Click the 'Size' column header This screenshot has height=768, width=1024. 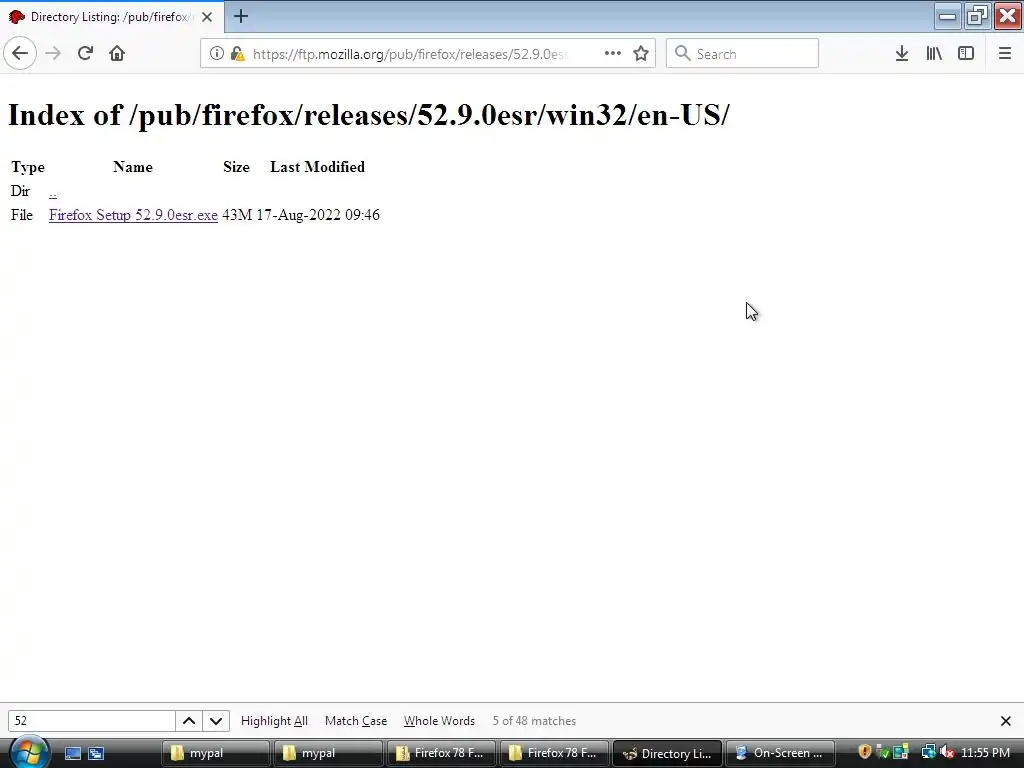pyautogui.click(x=236, y=167)
